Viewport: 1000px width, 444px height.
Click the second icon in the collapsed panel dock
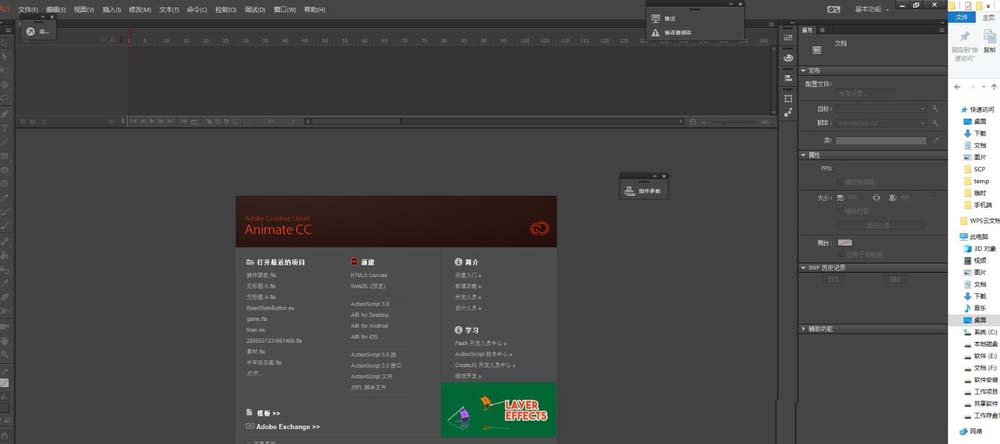click(788, 57)
